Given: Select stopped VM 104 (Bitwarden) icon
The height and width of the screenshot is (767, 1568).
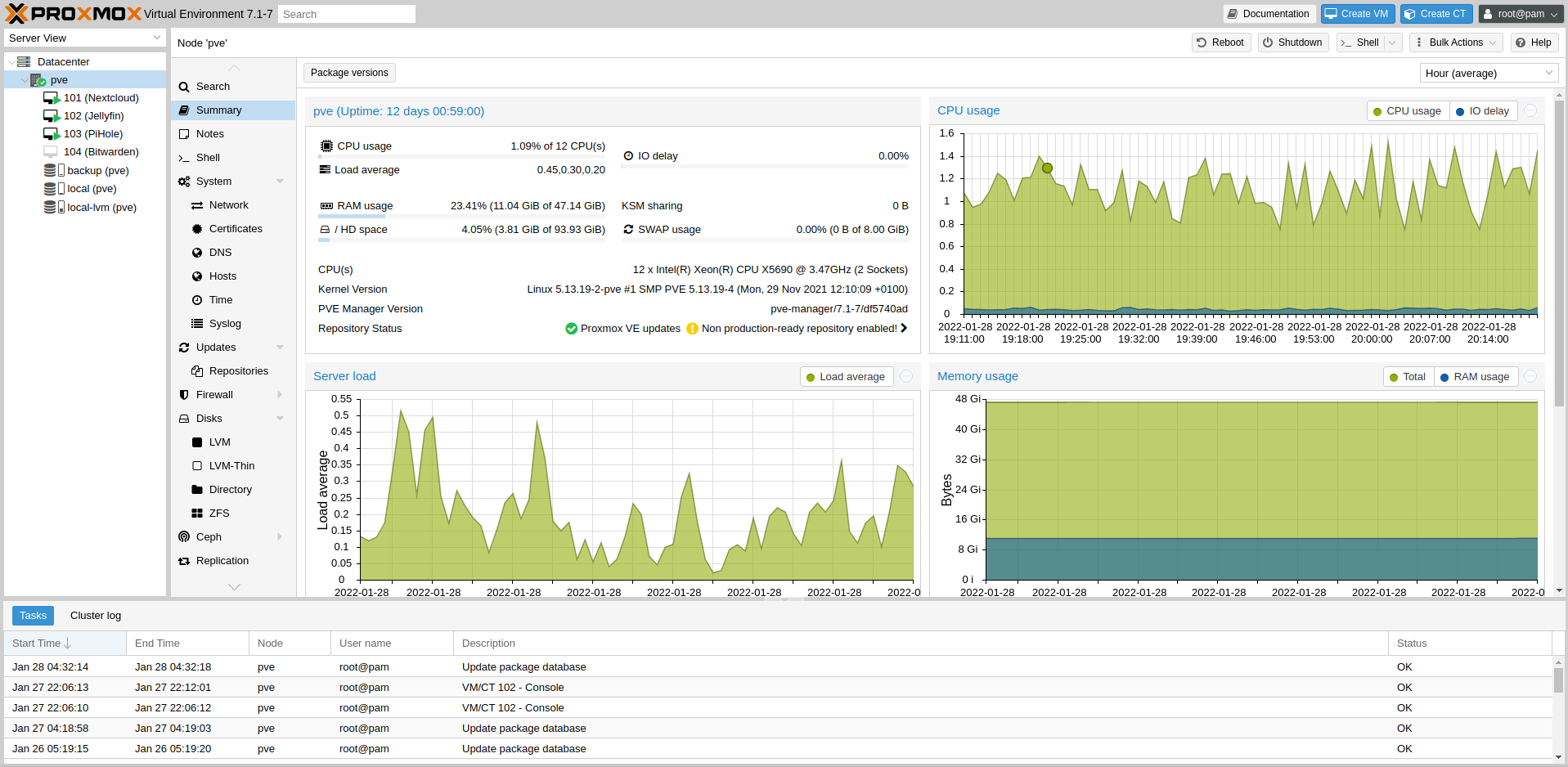Looking at the screenshot, I should [x=51, y=152].
